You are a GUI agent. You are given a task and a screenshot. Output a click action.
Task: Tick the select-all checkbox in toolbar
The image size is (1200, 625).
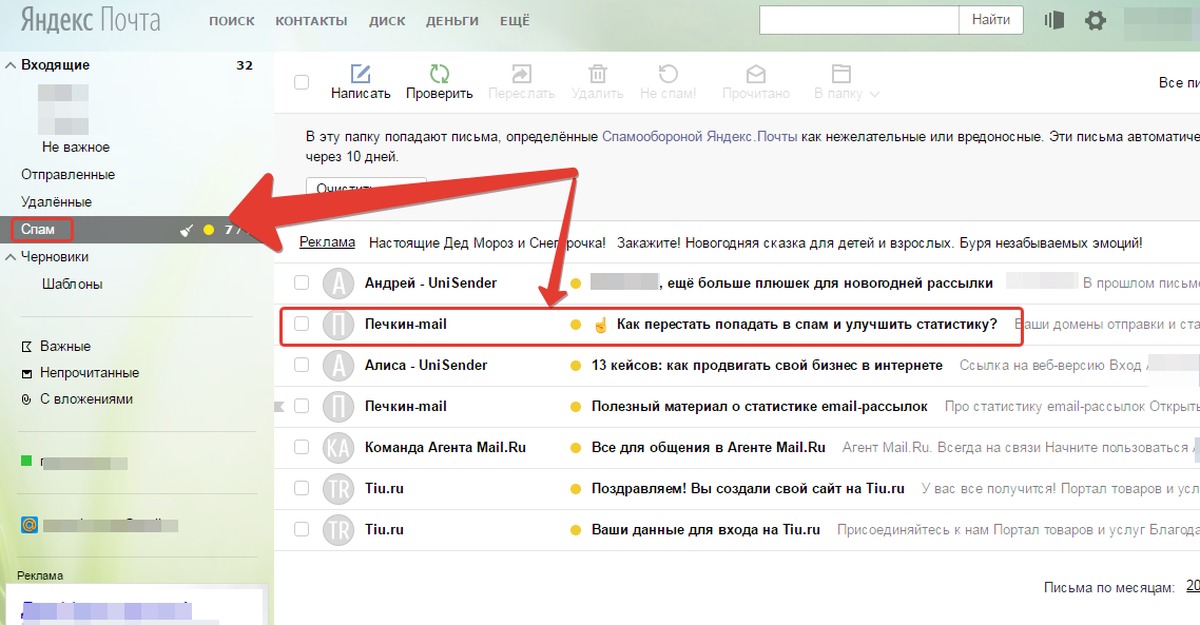pyautogui.click(x=301, y=82)
